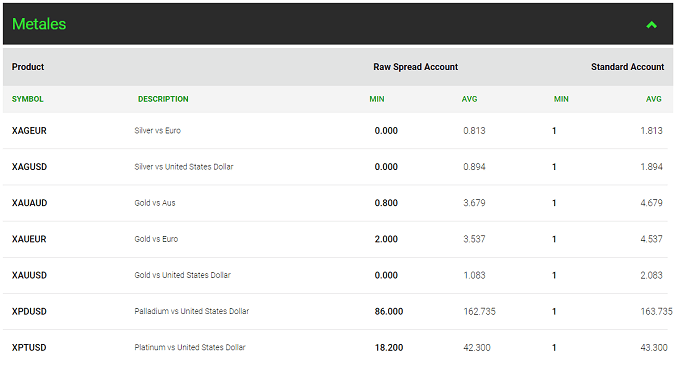Image resolution: width=675 pixels, height=366 pixels.
Task: Click XAGEUR standard average value 1.813
Action: (x=651, y=130)
